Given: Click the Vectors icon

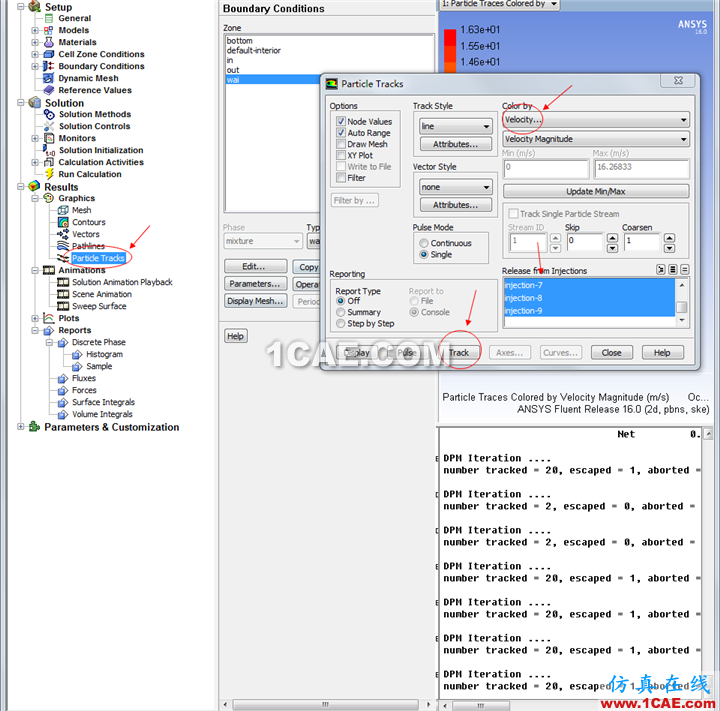Looking at the screenshot, I should [x=63, y=234].
